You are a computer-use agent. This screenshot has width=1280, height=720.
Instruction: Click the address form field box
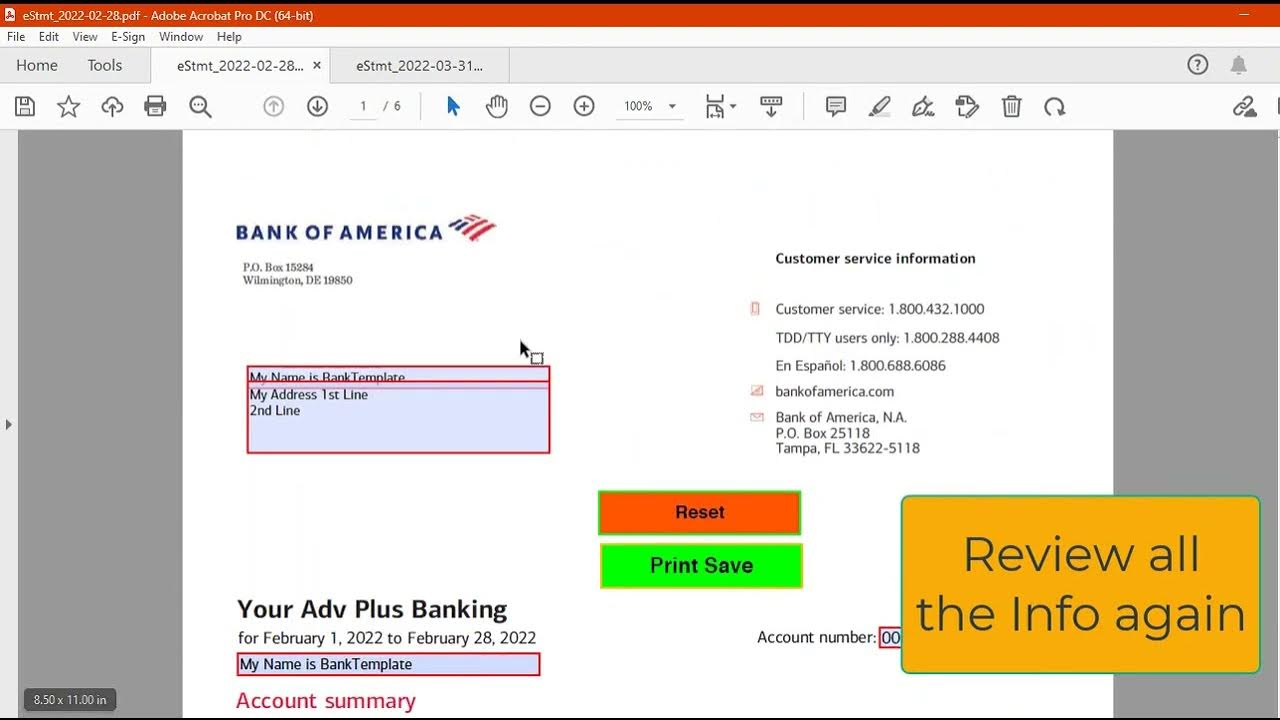[x=398, y=420]
